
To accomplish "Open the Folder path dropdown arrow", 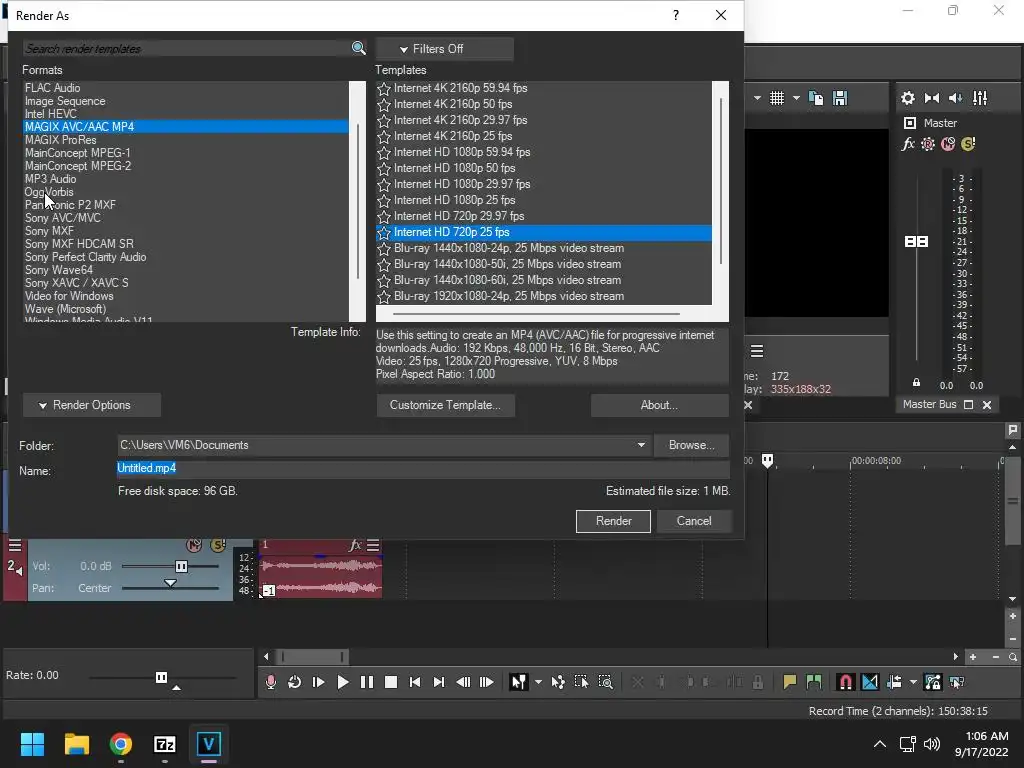I will point(641,445).
